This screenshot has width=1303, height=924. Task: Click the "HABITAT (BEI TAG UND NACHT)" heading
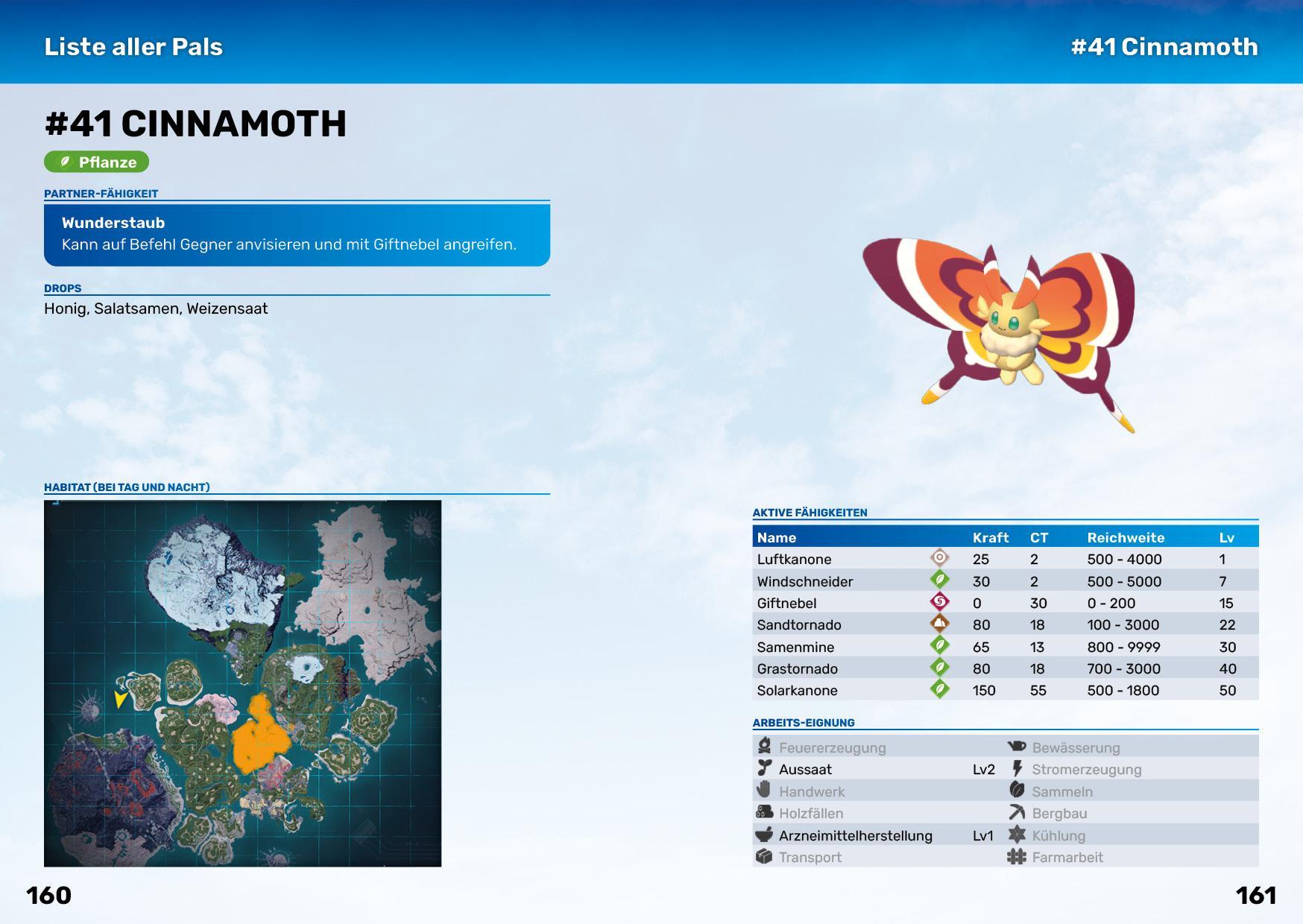point(127,487)
